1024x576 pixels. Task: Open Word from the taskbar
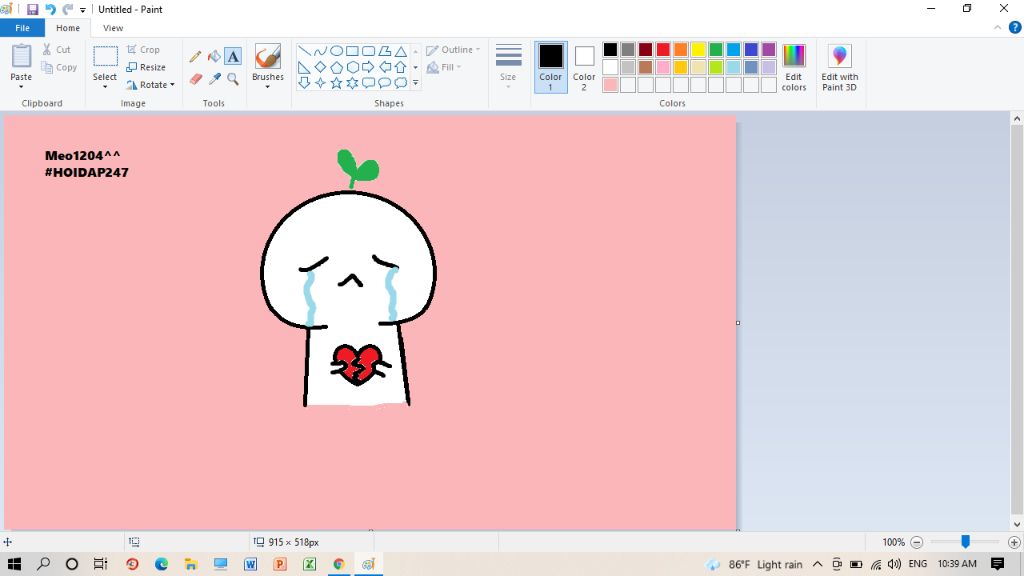pos(250,564)
